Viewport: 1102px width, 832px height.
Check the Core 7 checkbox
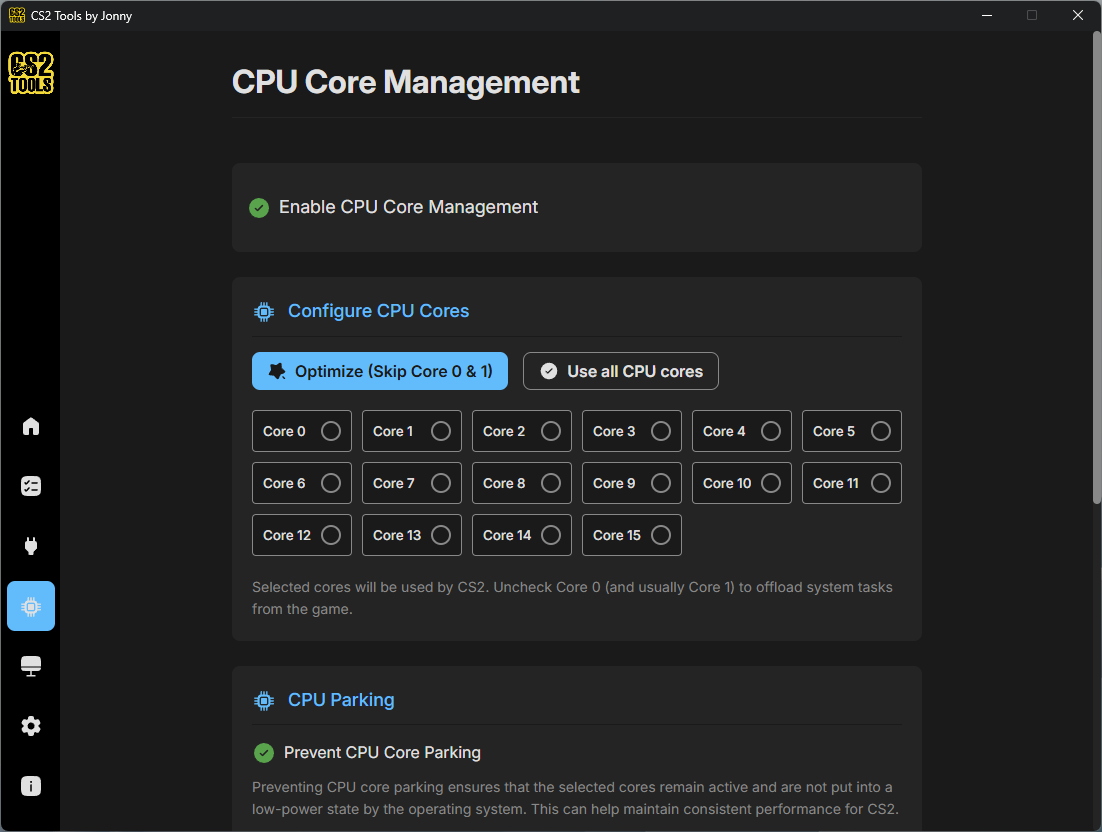click(441, 483)
